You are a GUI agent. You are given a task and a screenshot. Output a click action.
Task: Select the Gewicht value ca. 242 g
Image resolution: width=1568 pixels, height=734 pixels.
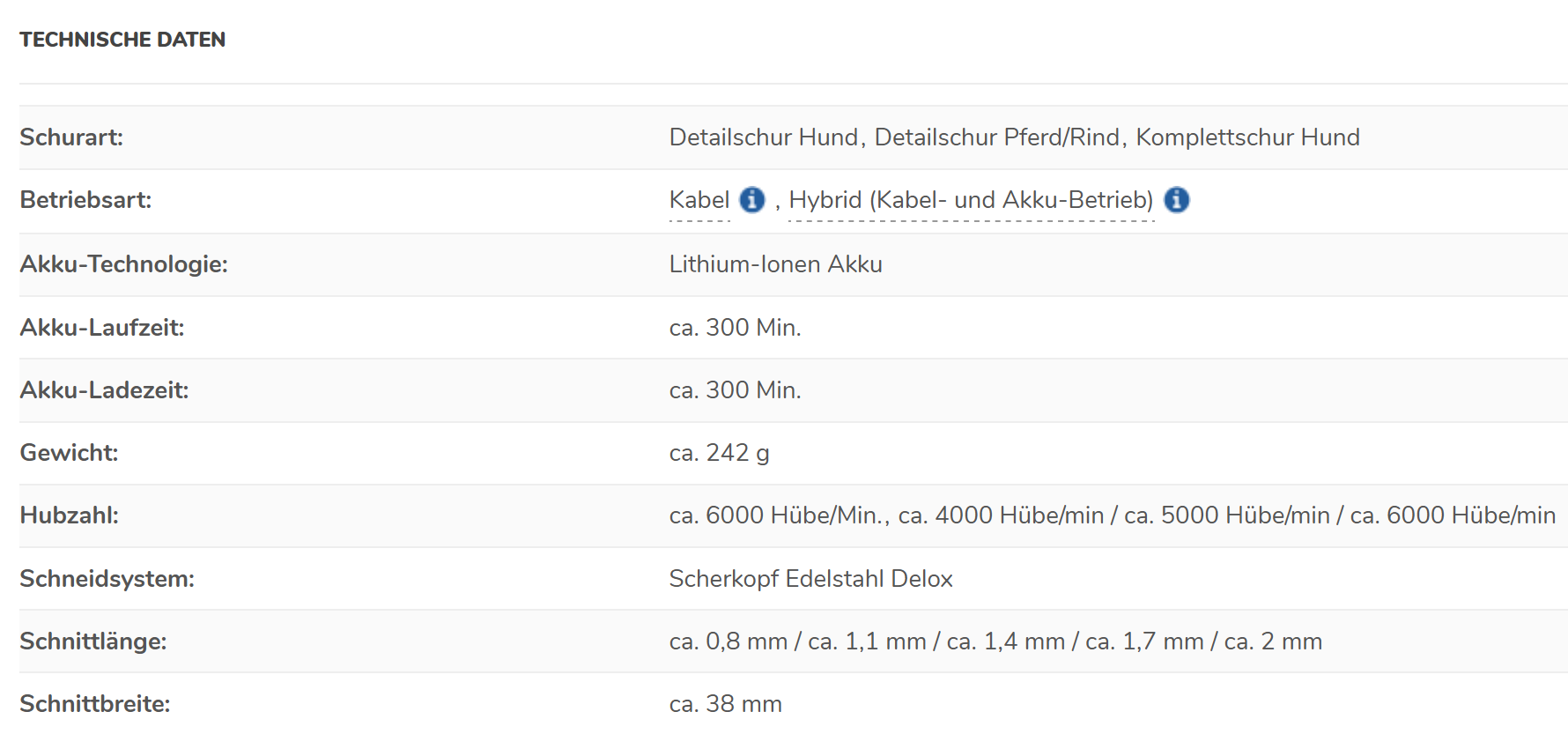(719, 453)
